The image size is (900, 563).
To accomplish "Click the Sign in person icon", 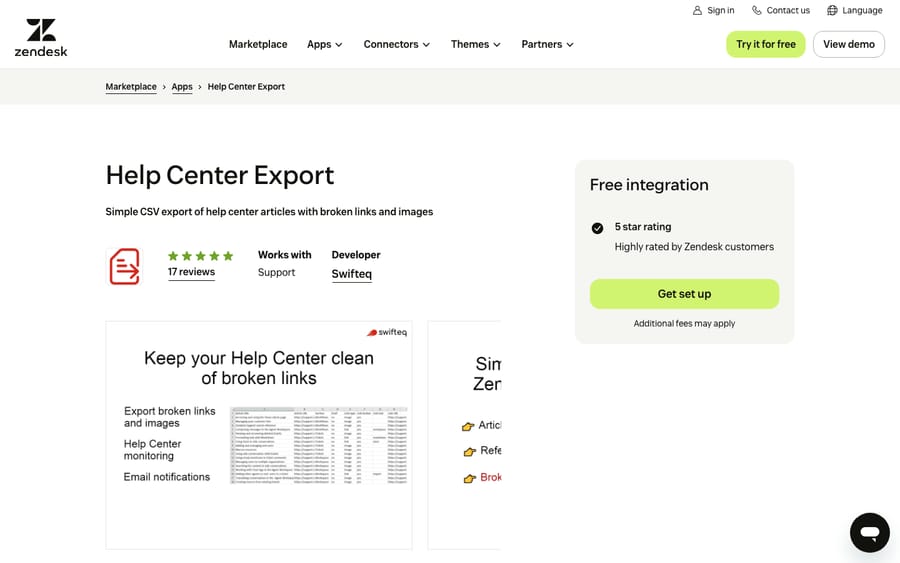I will 697,10.
